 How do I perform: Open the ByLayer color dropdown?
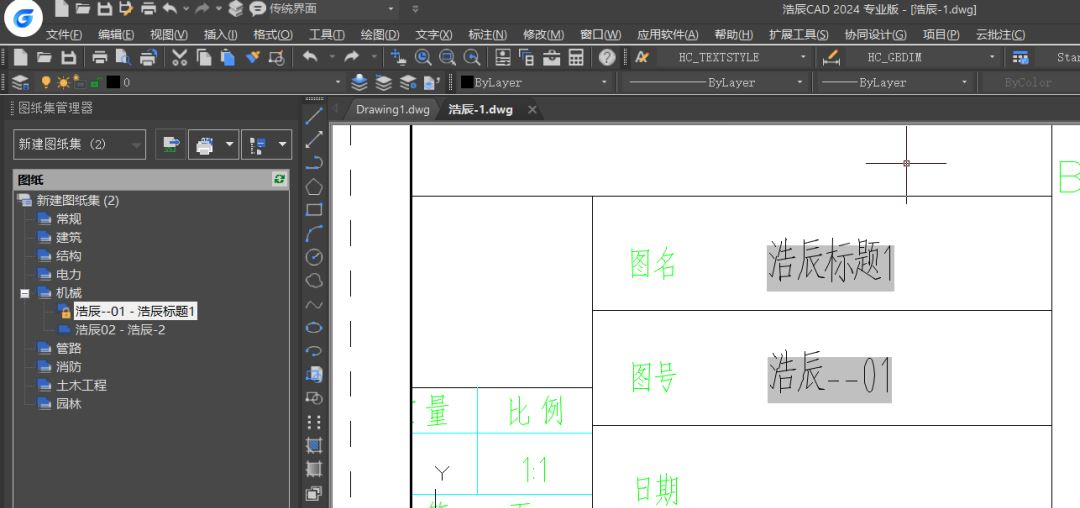pyautogui.click(x=534, y=83)
